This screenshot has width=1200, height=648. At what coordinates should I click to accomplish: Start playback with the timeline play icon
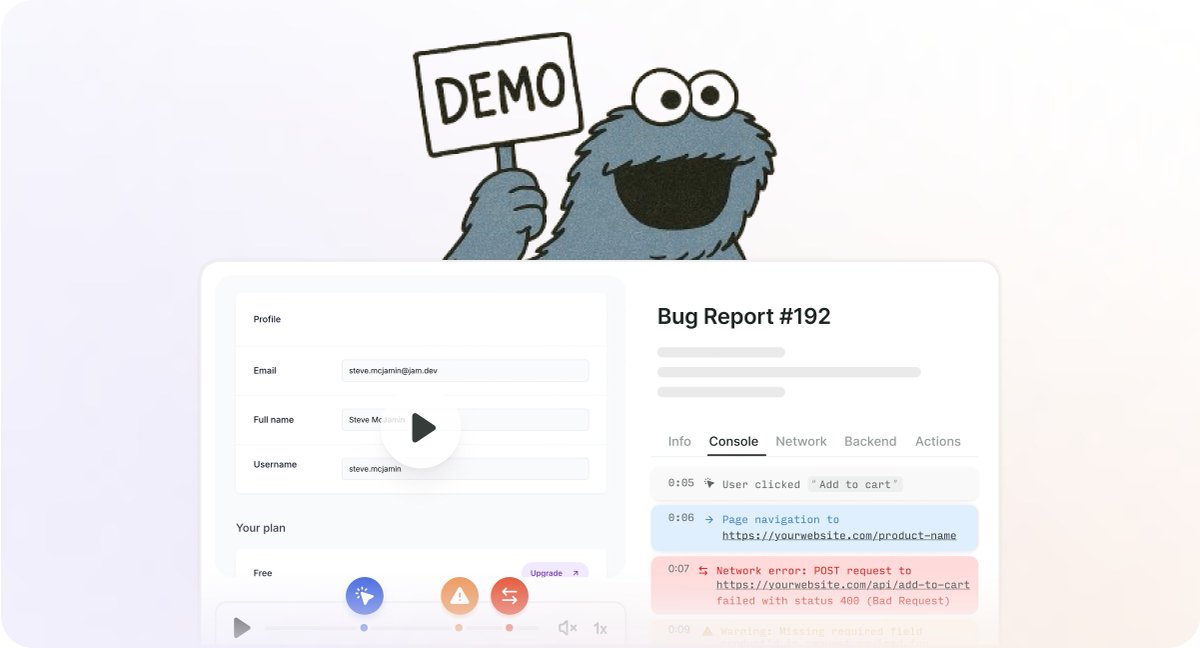241,628
